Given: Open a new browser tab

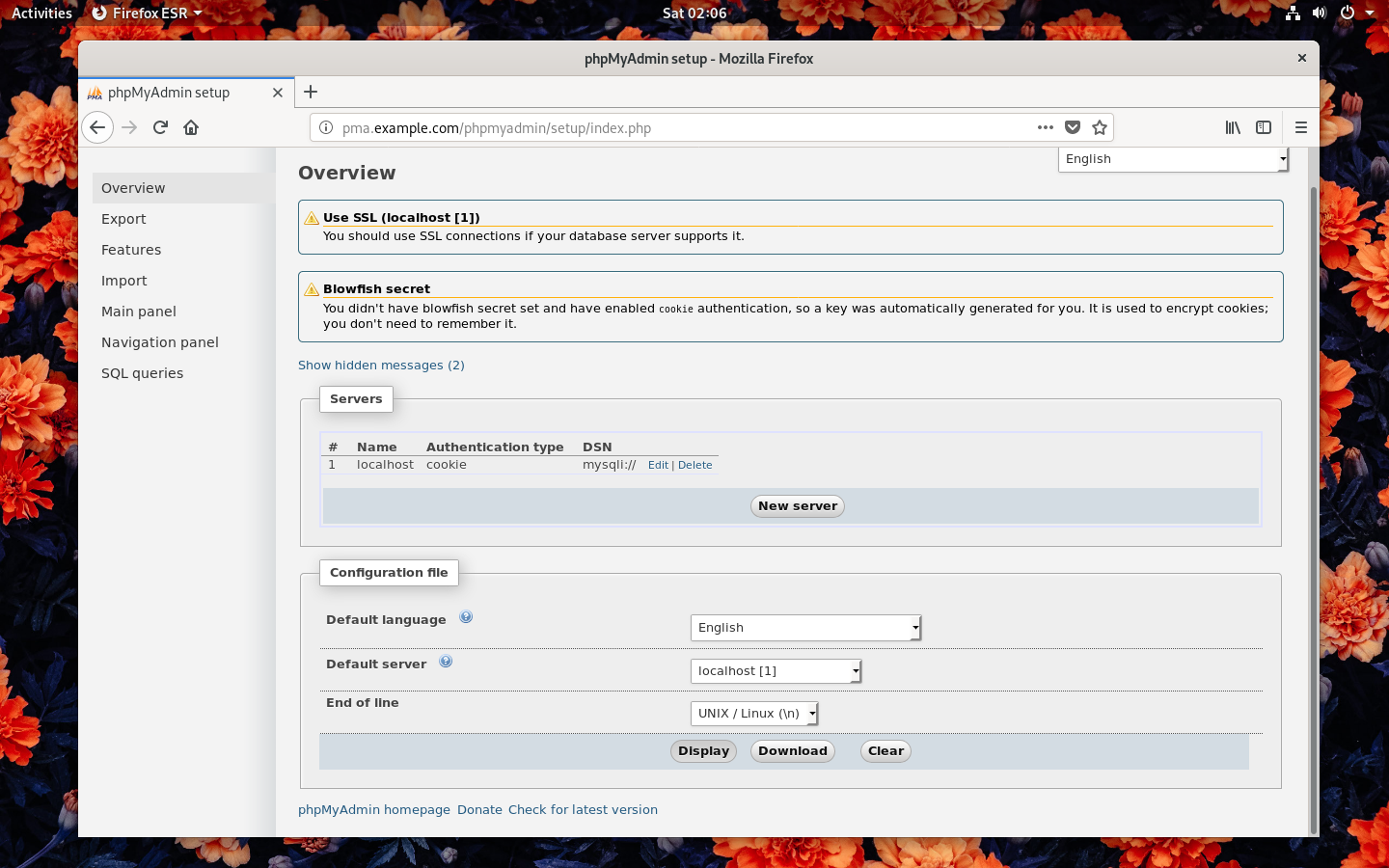Looking at the screenshot, I should pyautogui.click(x=311, y=92).
